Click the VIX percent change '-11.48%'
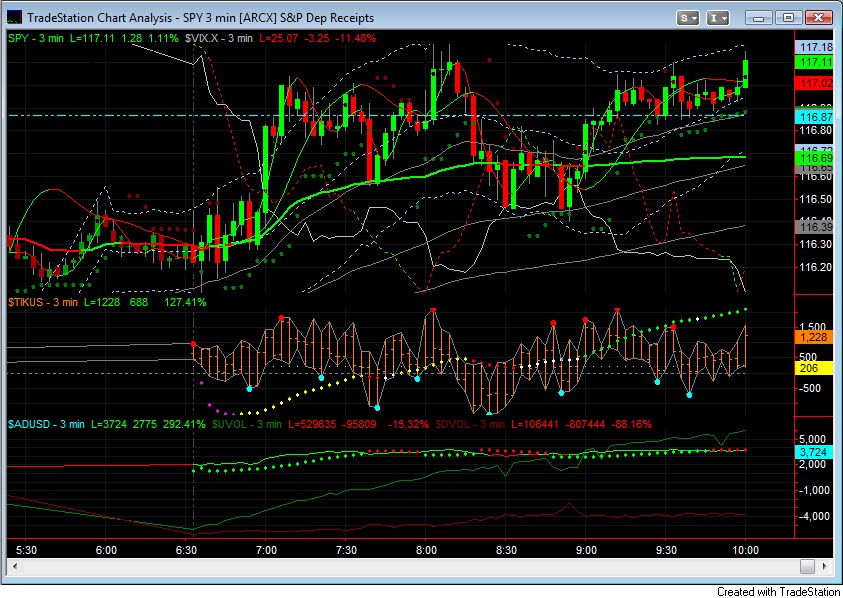This screenshot has width=843, height=598. click(355, 38)
